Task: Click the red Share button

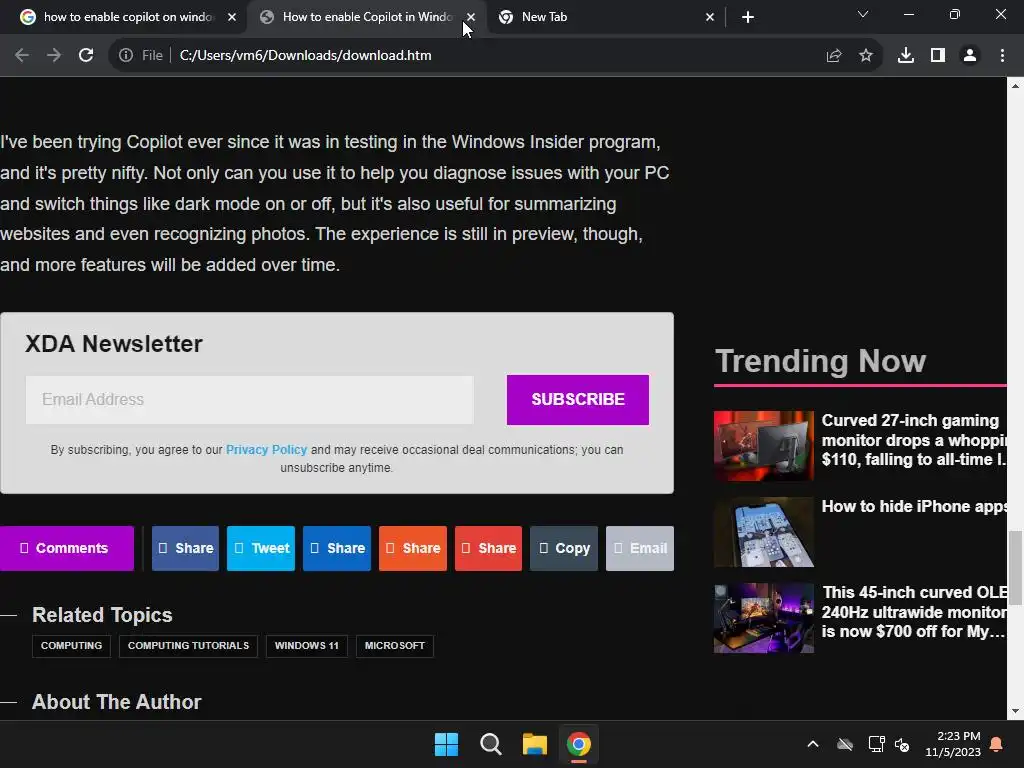Action: click(488, 549)
